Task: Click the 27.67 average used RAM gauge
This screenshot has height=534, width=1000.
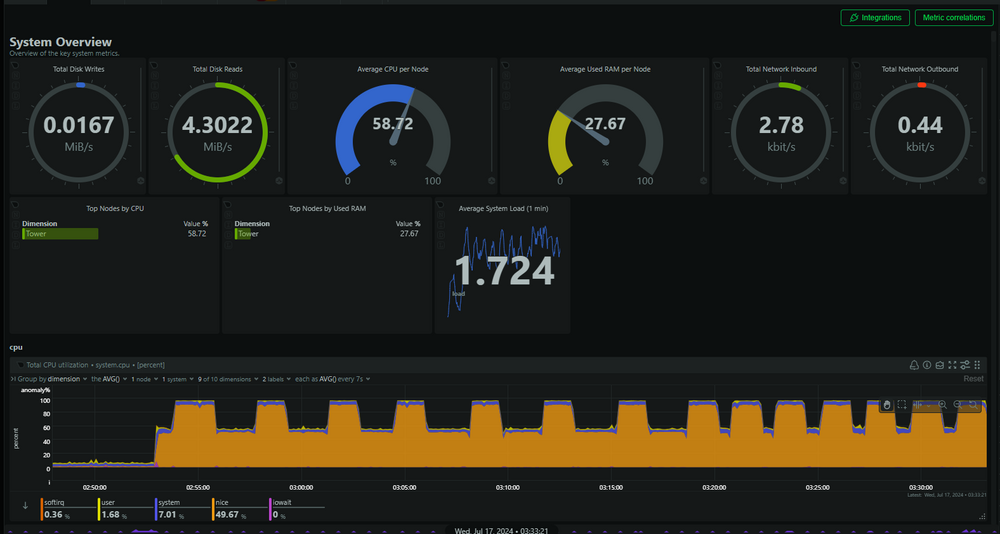Action: point(605,131)
